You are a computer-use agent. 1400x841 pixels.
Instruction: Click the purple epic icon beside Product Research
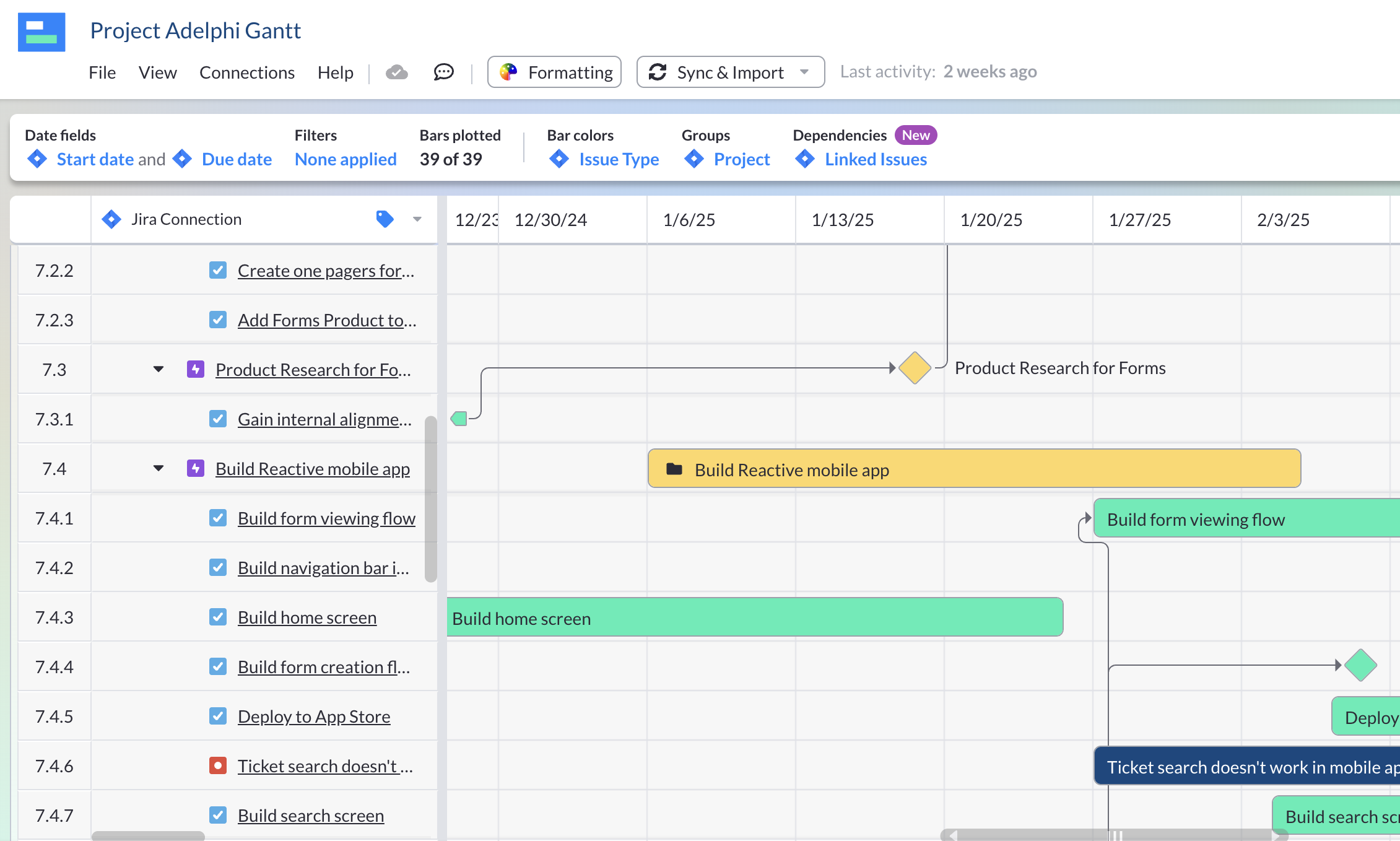(x=194, y=368)
